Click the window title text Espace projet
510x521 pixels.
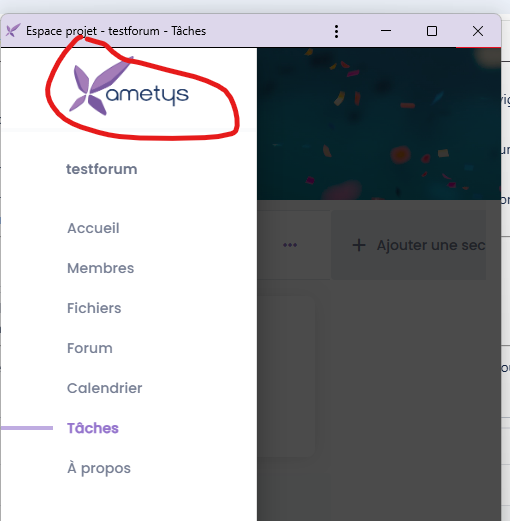(x=61, y=31)
